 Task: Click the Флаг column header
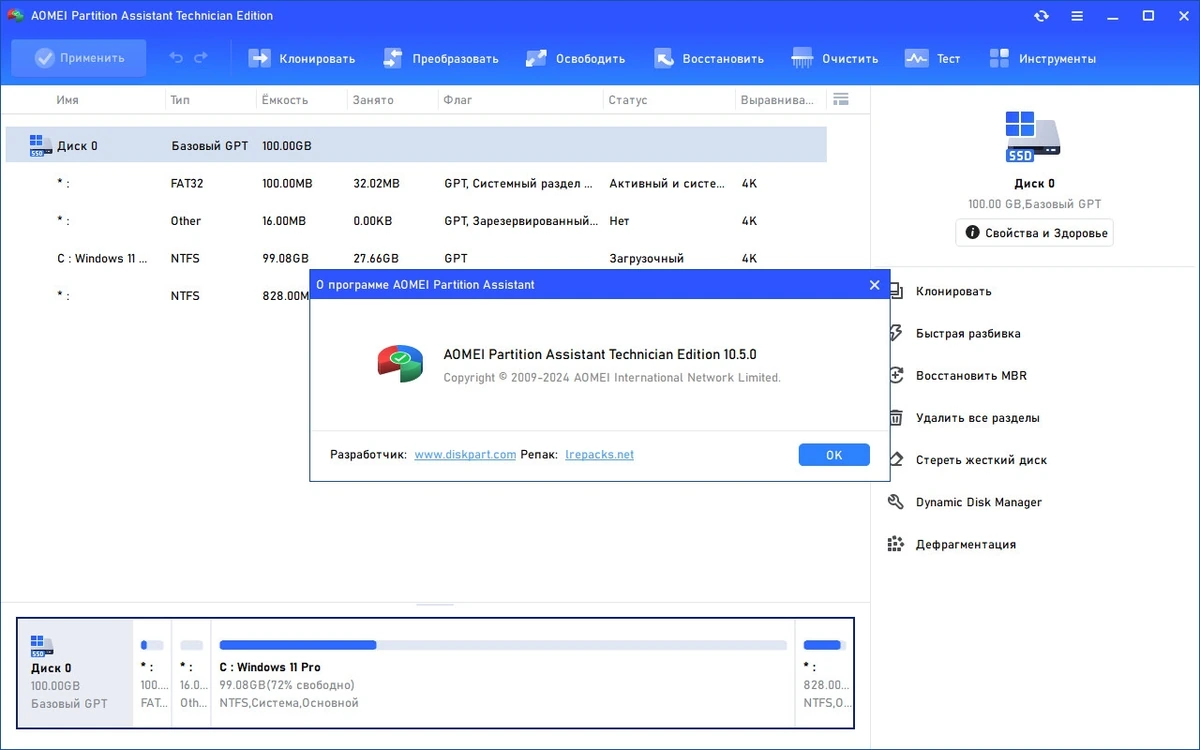point(458,100)
